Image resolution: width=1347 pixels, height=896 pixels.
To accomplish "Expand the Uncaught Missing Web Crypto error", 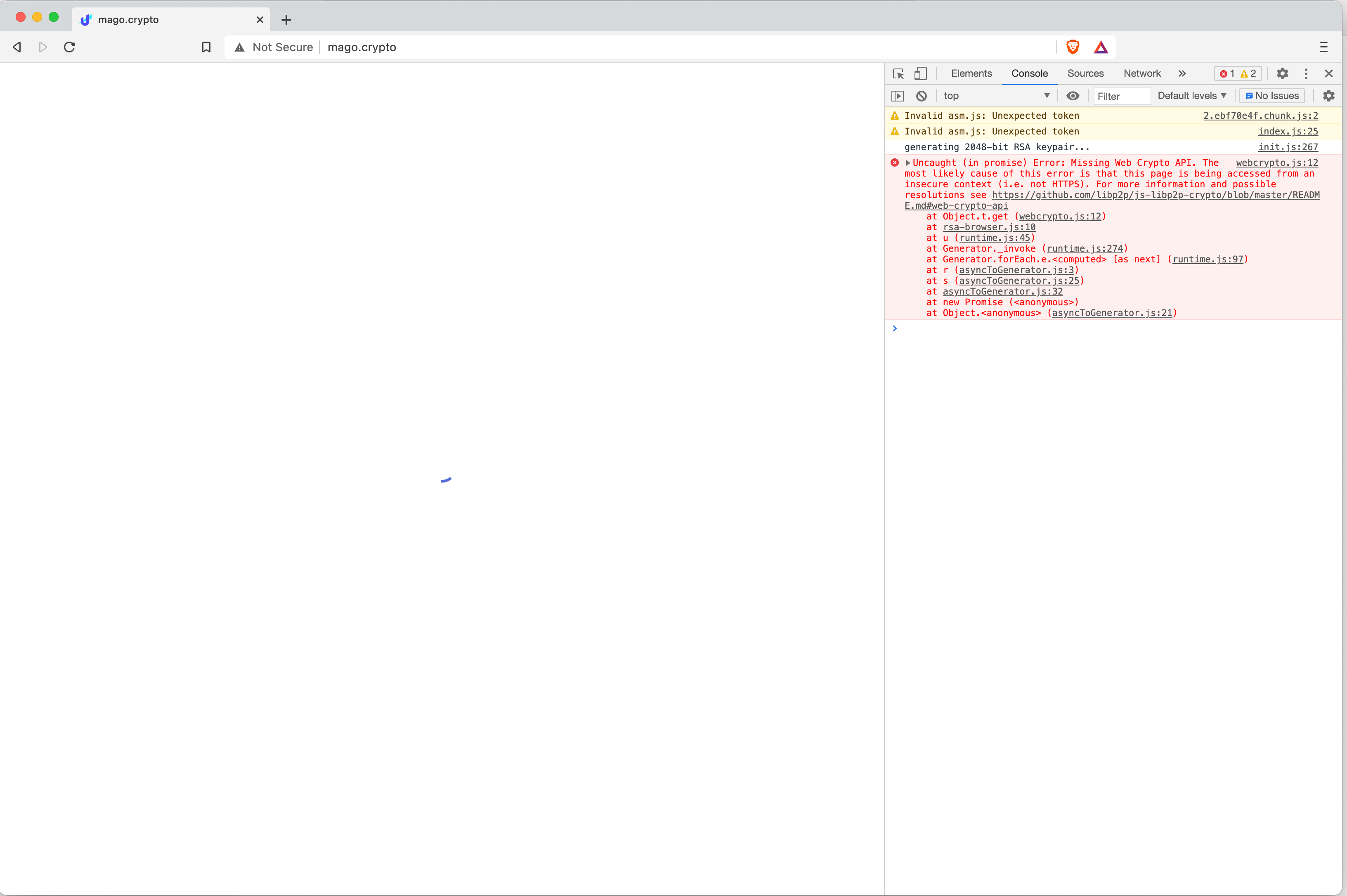I will [907, 162].
